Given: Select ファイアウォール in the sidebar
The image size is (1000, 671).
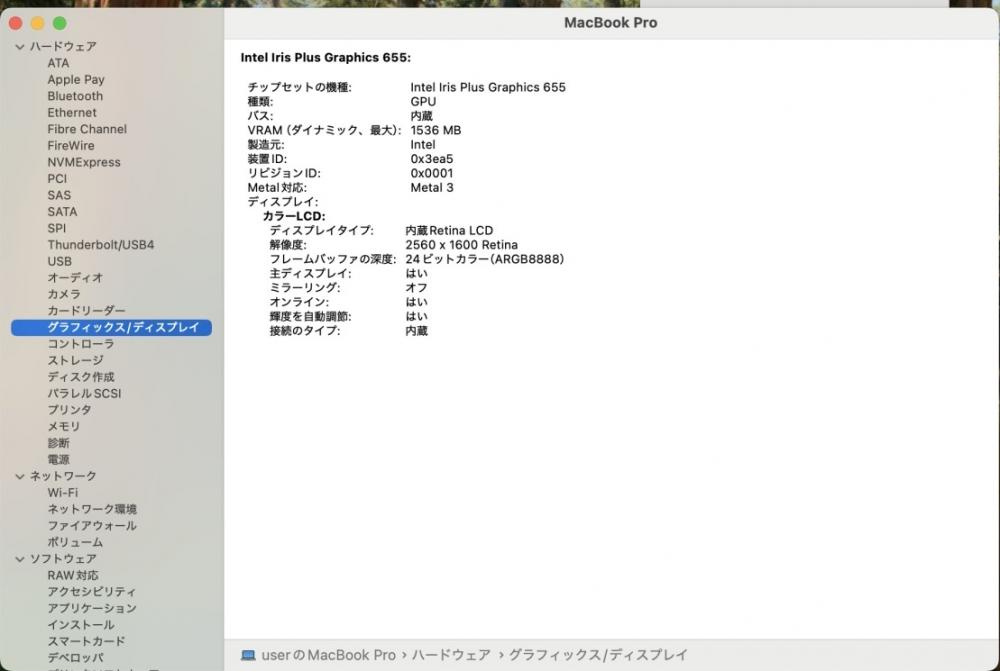Looking at the screenshot, I should point(92,526).
